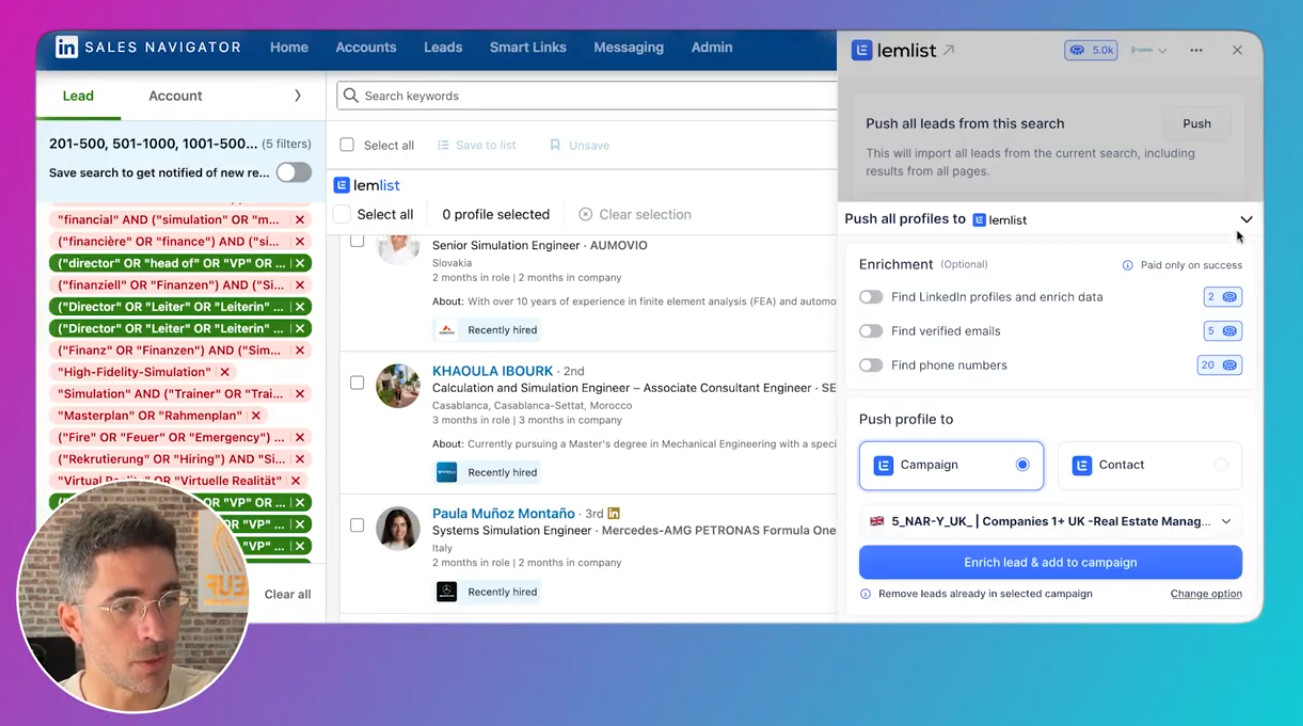
Task: Tick the checkbox for Paula Muñoz Montaño
Action: (357, 525)
